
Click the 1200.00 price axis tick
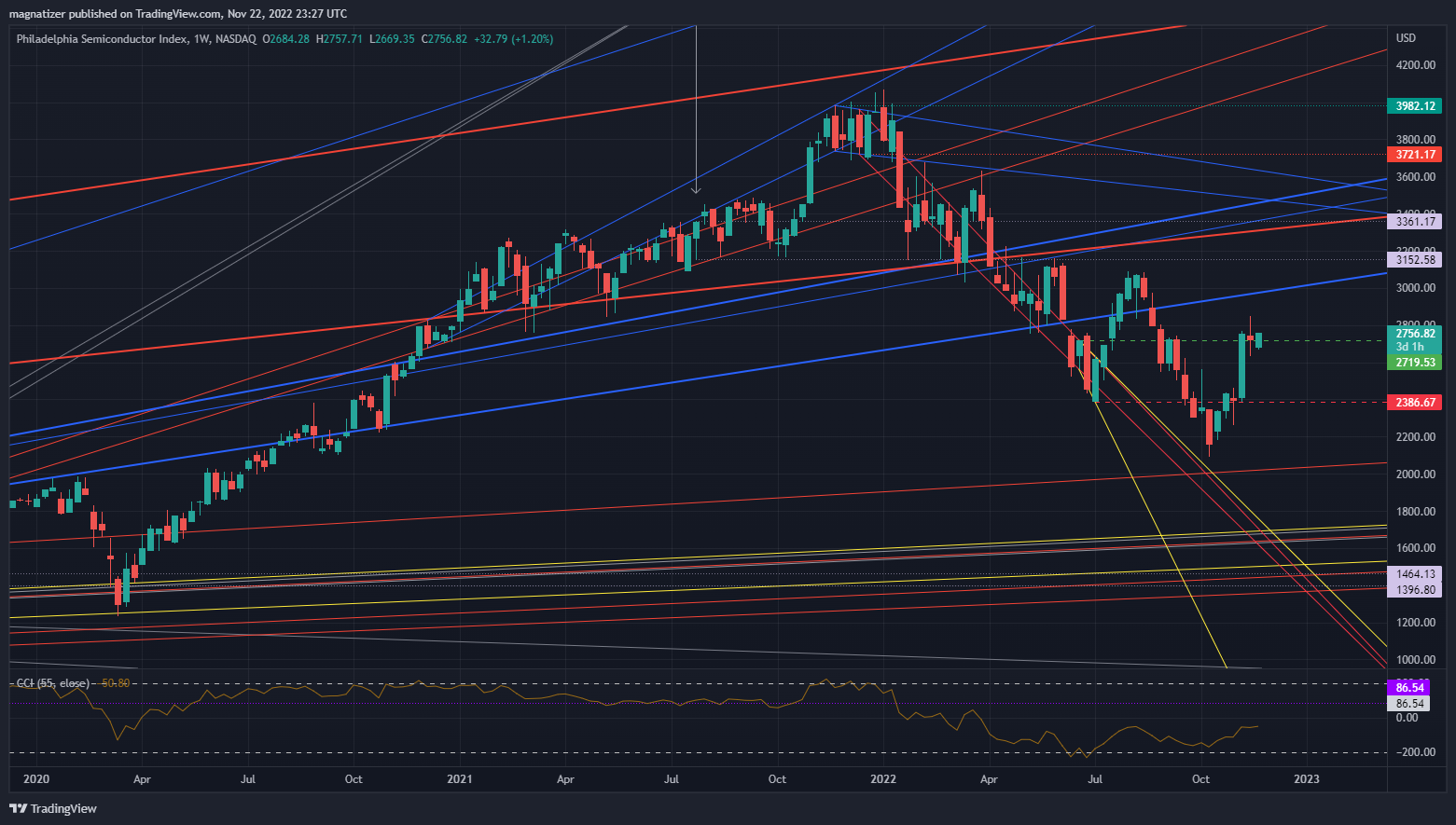[1415, 623]
